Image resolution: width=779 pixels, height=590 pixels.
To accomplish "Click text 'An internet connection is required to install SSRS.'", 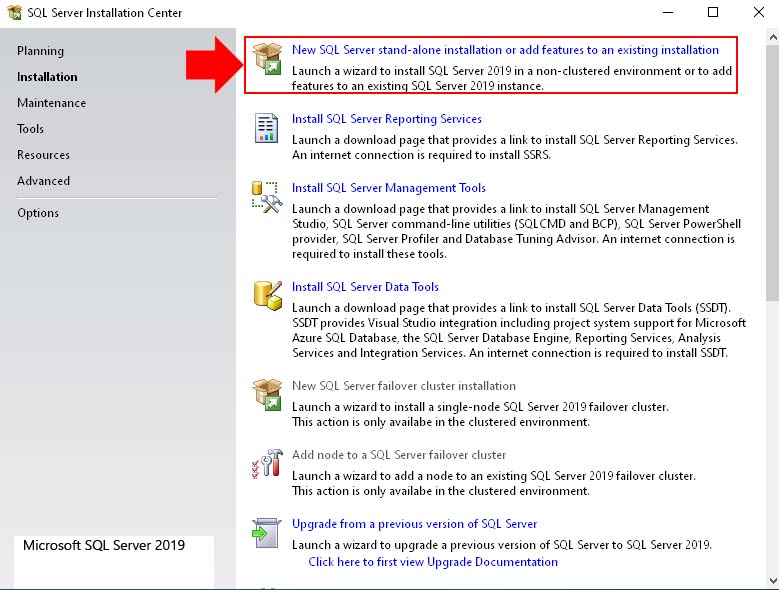I will pos(421,155).
